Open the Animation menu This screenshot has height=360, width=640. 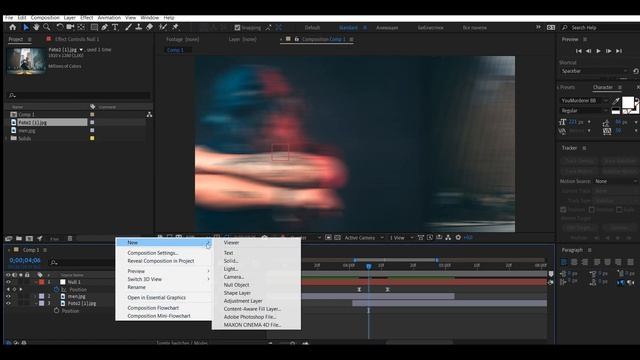109,18
